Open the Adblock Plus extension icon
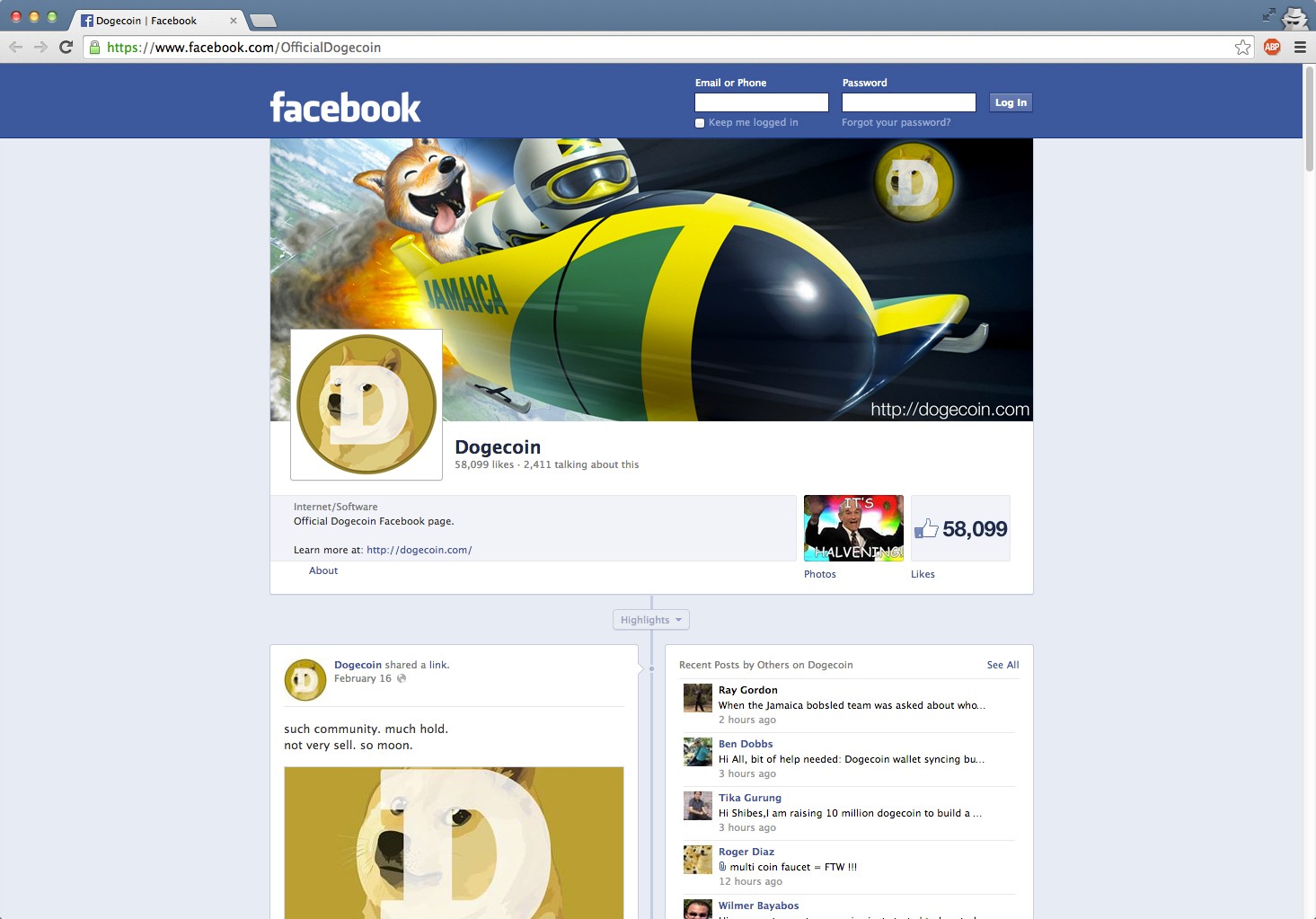The height and width of the screenshot is (919, 1316). [1272, 48]
